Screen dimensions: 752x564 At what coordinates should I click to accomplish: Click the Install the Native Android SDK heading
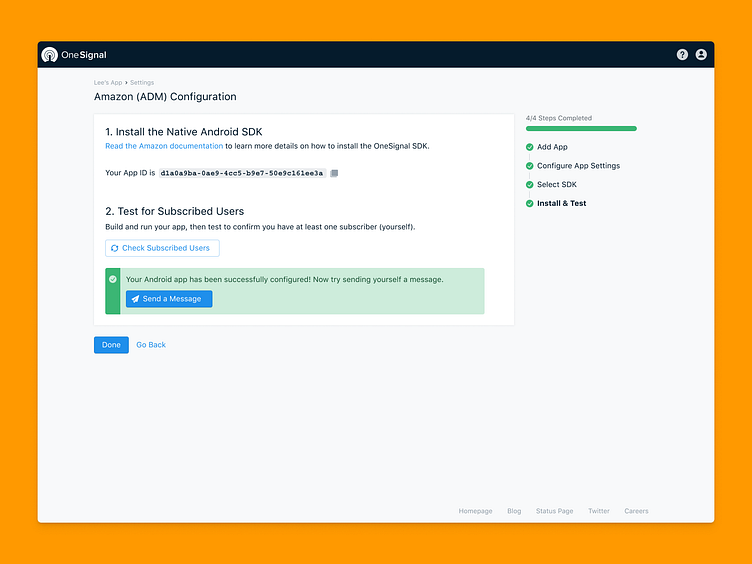click(x=184, y=132)
